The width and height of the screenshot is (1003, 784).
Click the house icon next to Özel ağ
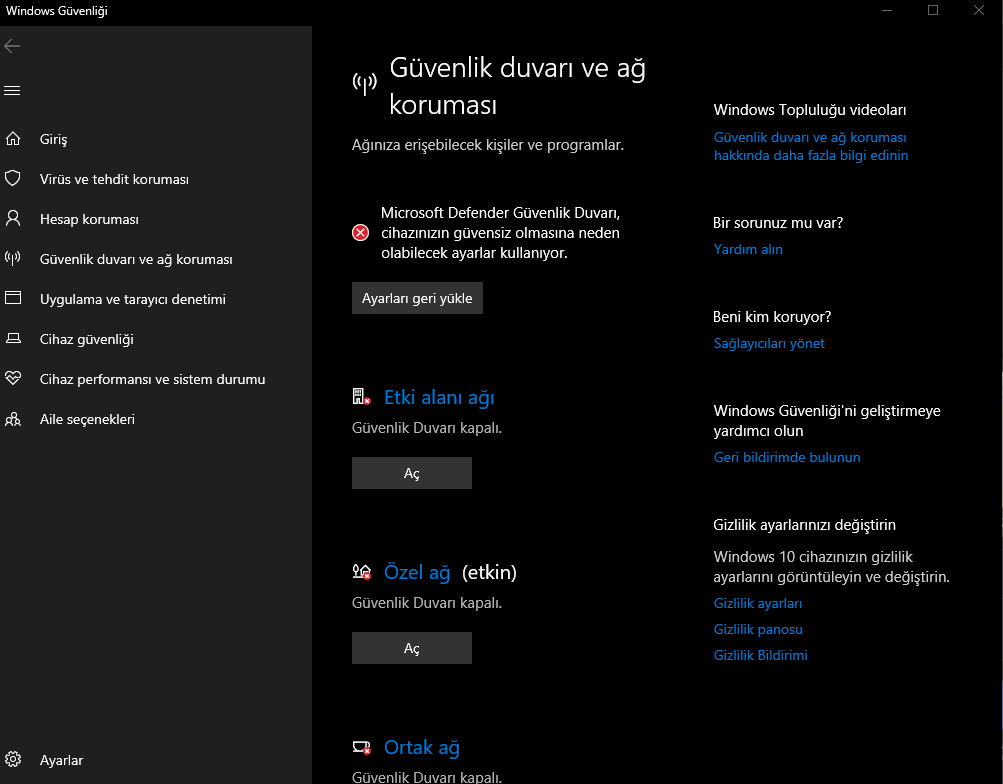(361, 571)
